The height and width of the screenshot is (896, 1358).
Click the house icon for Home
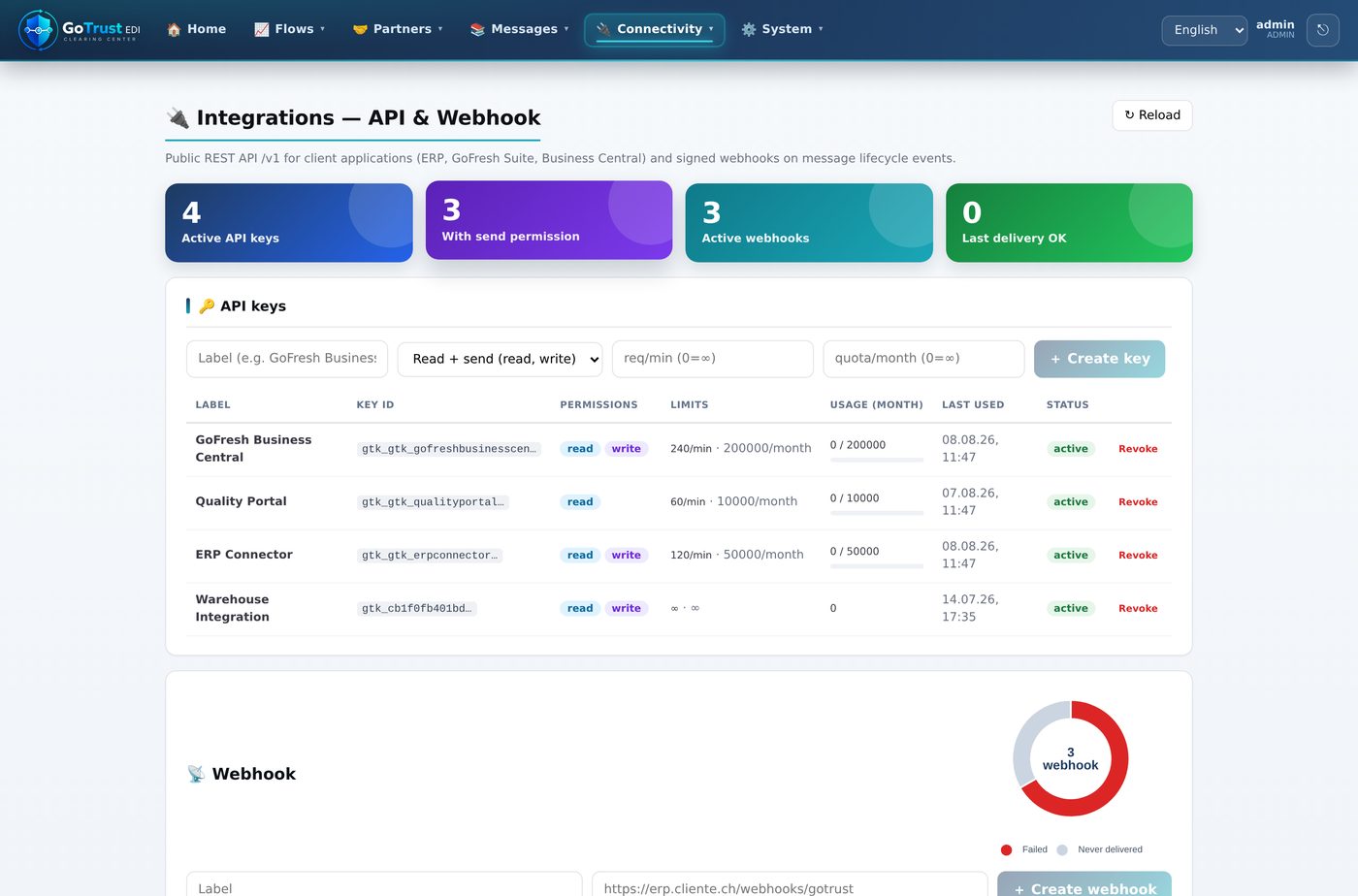coord(174,30)
